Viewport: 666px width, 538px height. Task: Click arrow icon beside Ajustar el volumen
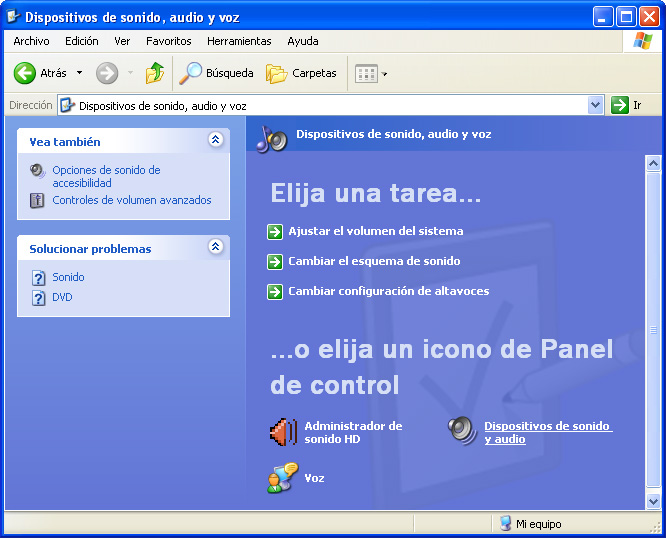(x=275, y=232)
